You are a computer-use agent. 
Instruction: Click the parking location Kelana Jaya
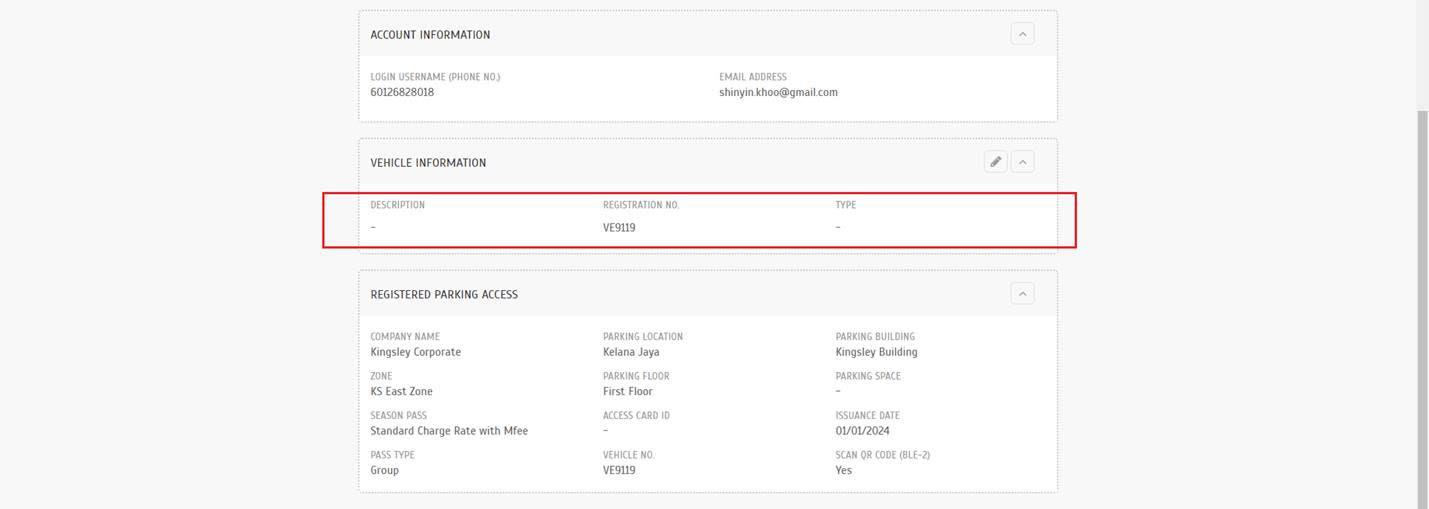coord(631,352)
